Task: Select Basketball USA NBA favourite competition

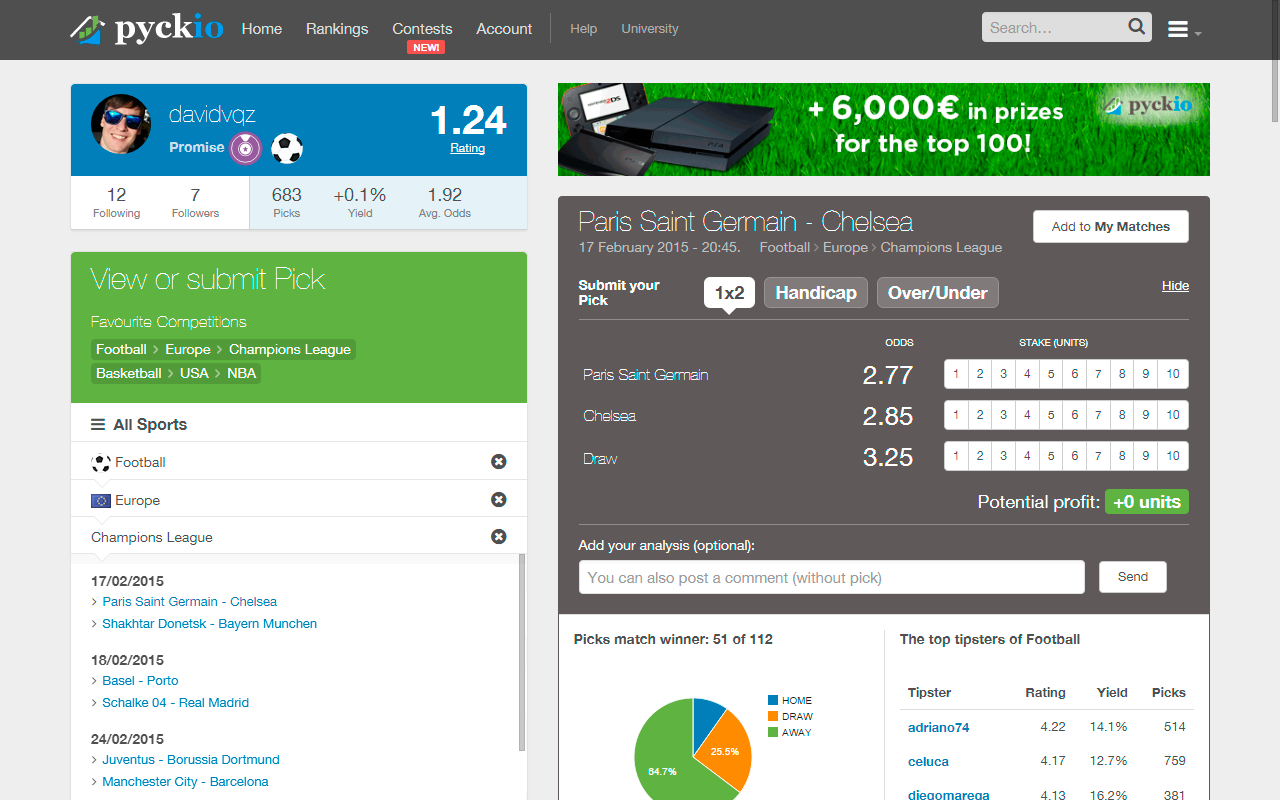Action: pos(176,373)
